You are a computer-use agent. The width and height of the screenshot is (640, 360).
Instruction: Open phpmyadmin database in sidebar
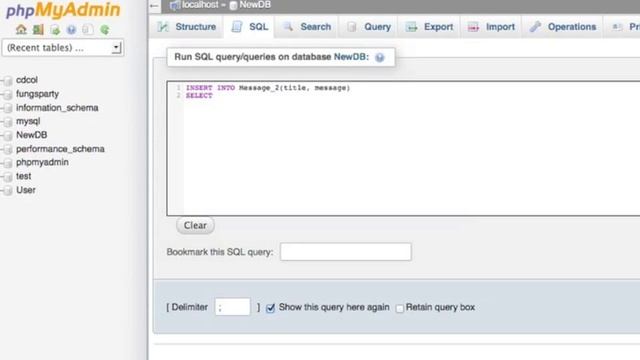42,162
